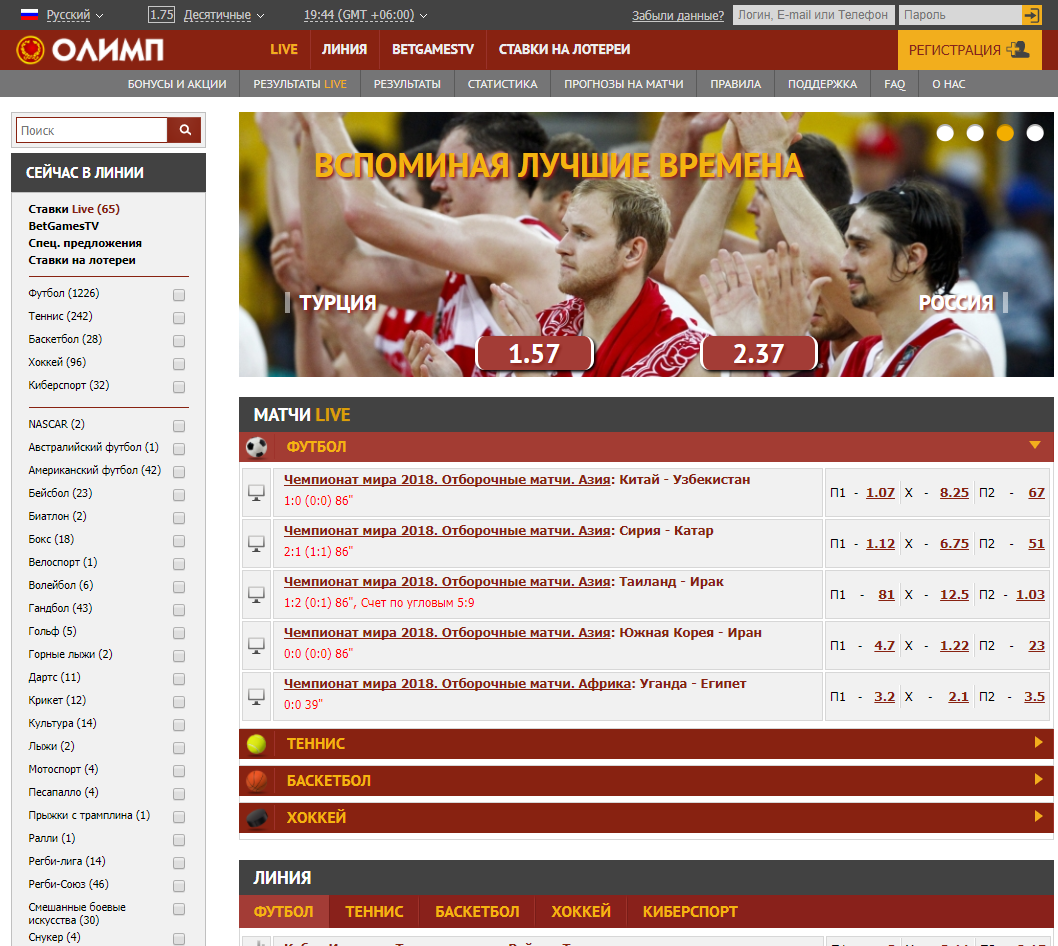Screen dimensions: 1058x946
Task: Open the Десятичные odds format dropdown
Action: (x=224, y=15)
